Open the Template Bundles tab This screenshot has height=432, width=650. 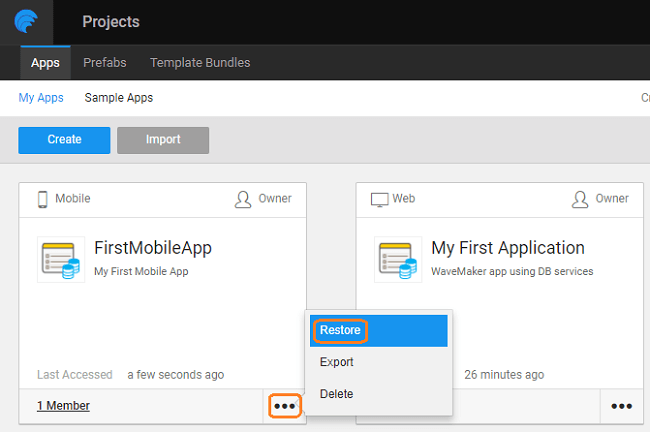[200, 62]
